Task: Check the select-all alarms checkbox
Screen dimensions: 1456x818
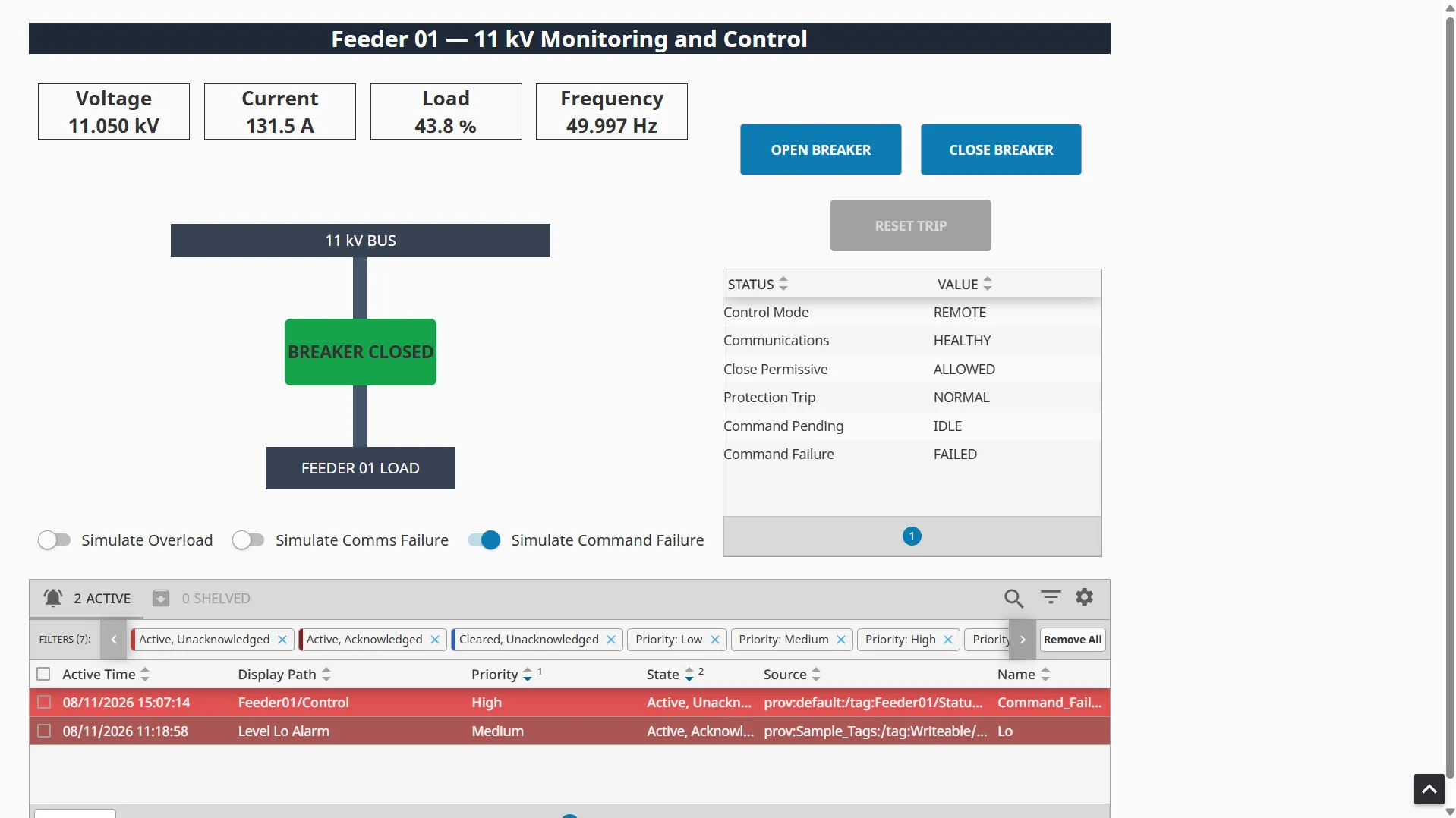Action: tap(43, 675)
